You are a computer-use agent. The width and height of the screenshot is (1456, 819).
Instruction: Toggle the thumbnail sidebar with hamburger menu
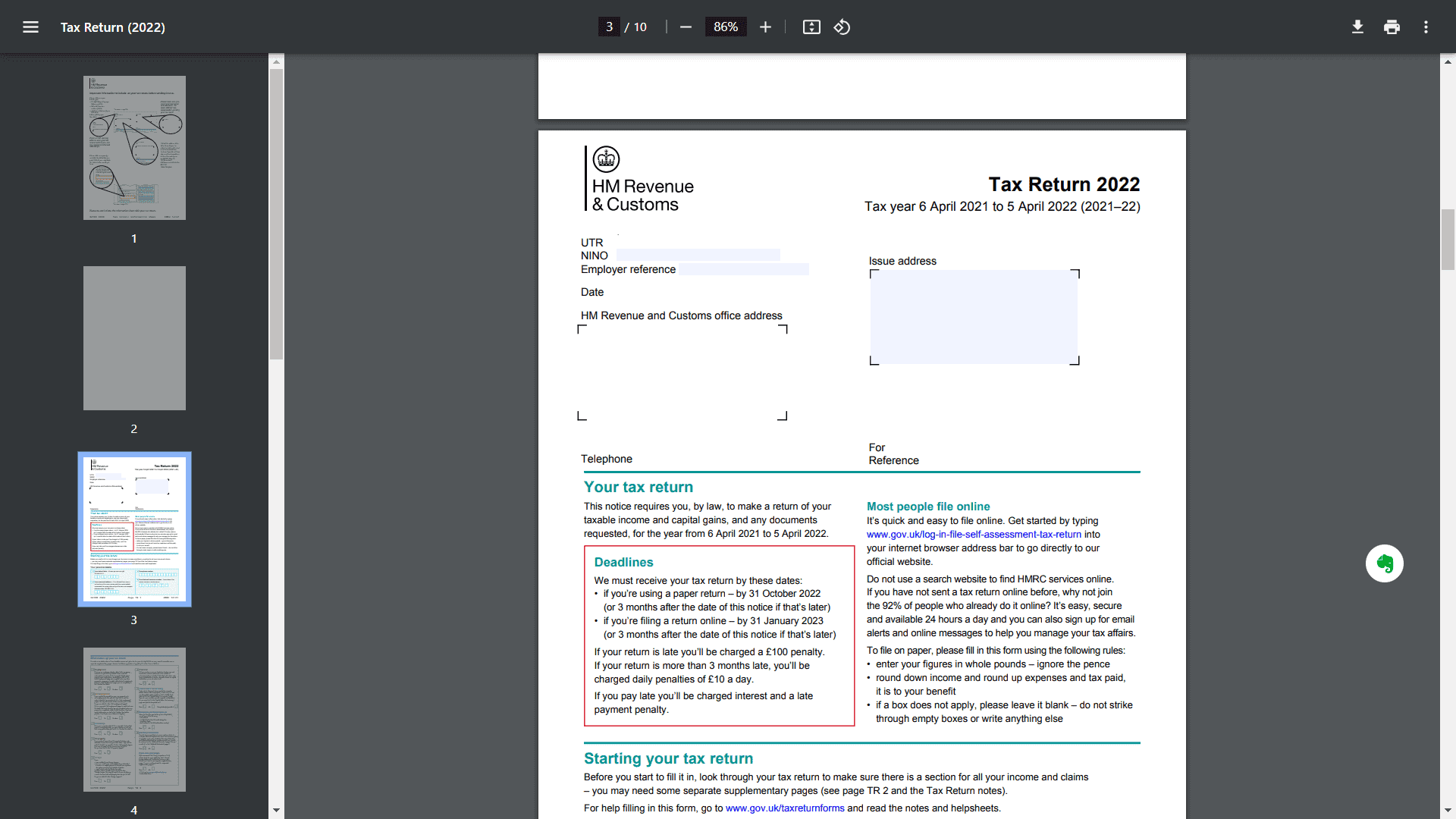click(x=31, y=27)
